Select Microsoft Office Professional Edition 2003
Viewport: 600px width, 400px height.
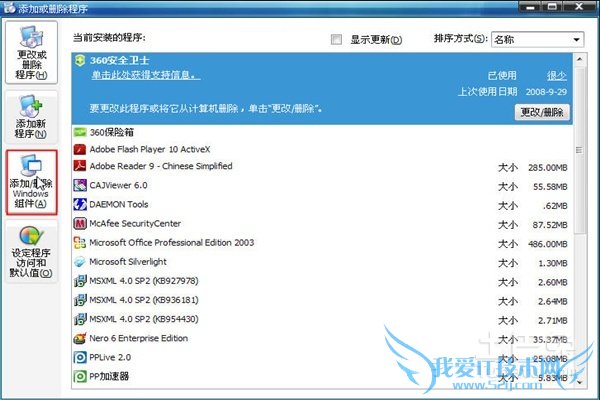322,243
